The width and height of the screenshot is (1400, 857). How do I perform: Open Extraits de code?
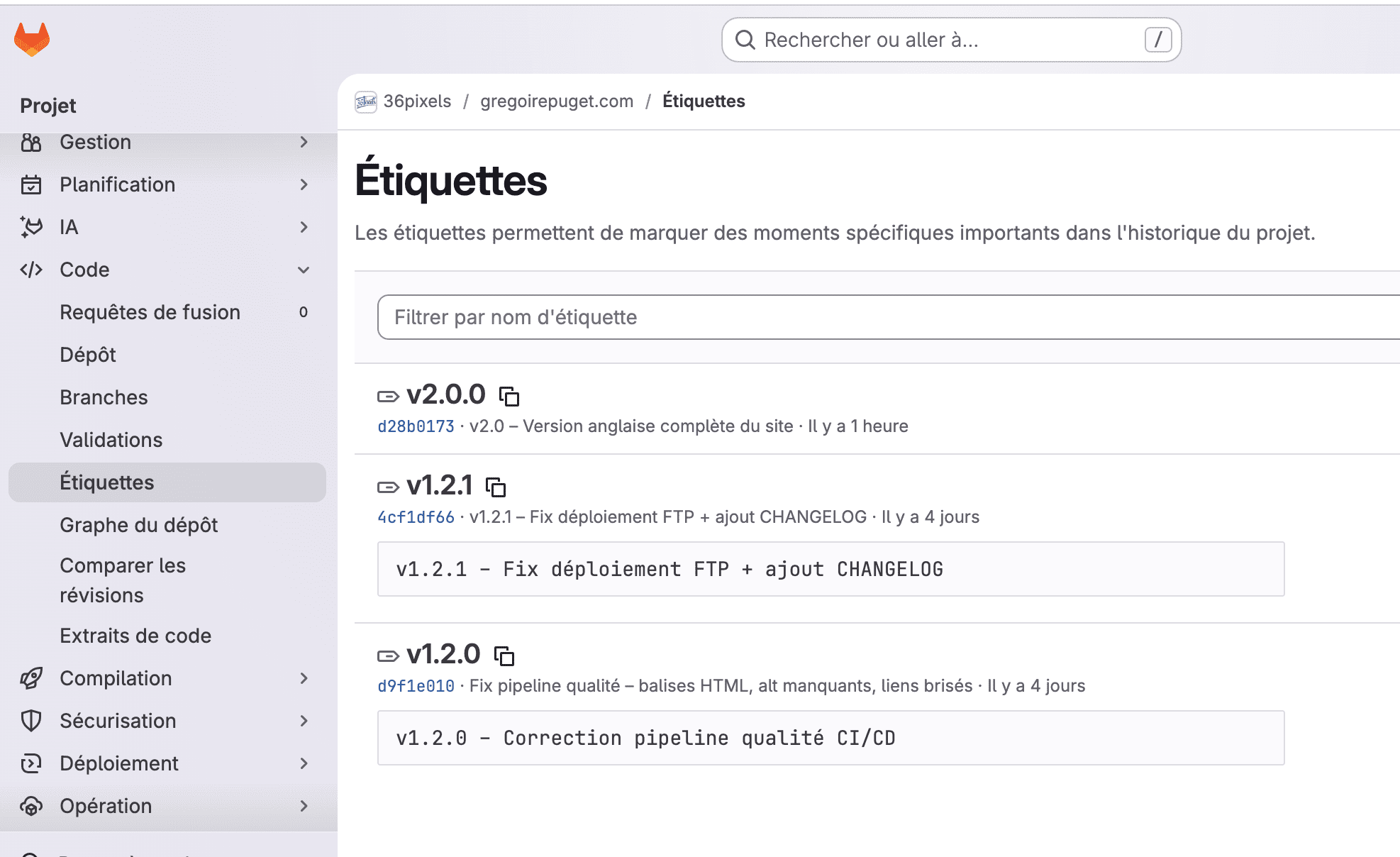[x=167, y=636]
